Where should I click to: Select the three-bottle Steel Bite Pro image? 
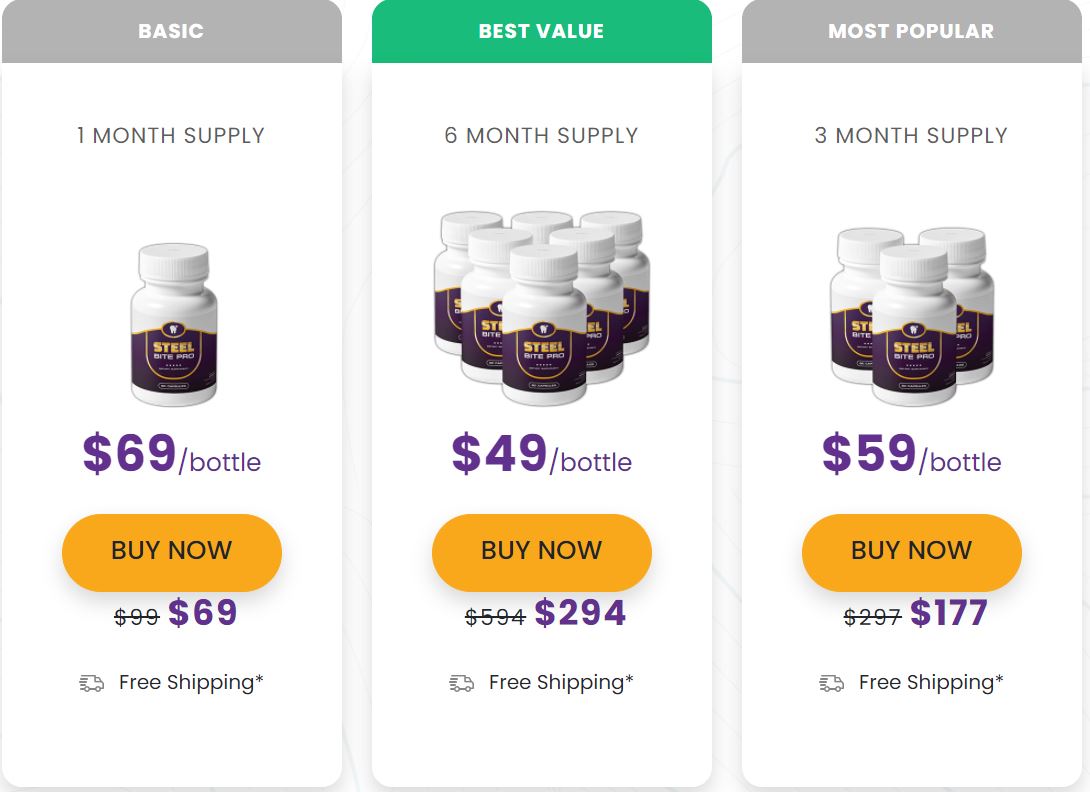[912, 316]
